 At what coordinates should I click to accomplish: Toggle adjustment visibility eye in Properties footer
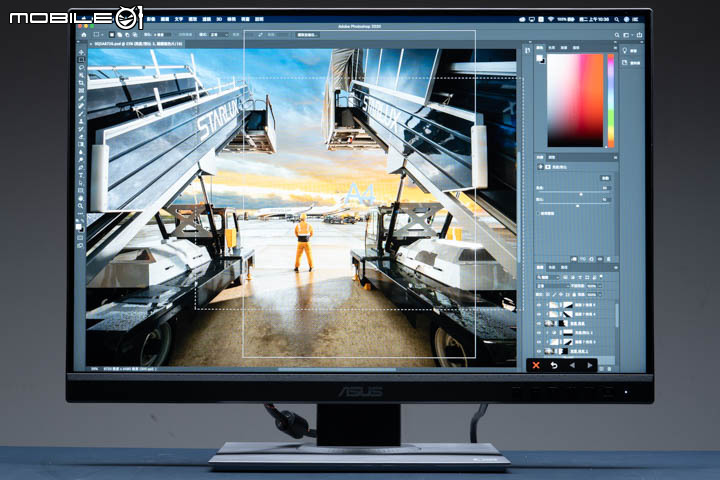pos(600,259)
